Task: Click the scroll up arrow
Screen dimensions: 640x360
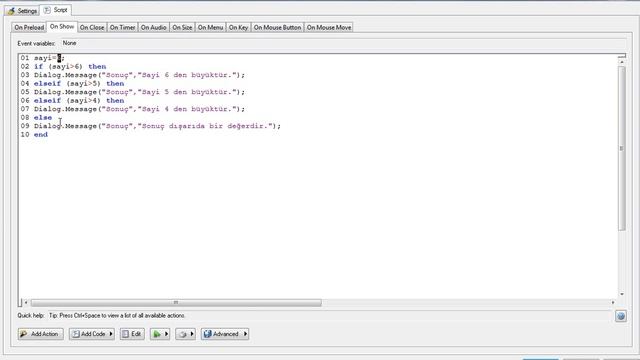Action: click(x=622, y=61)
